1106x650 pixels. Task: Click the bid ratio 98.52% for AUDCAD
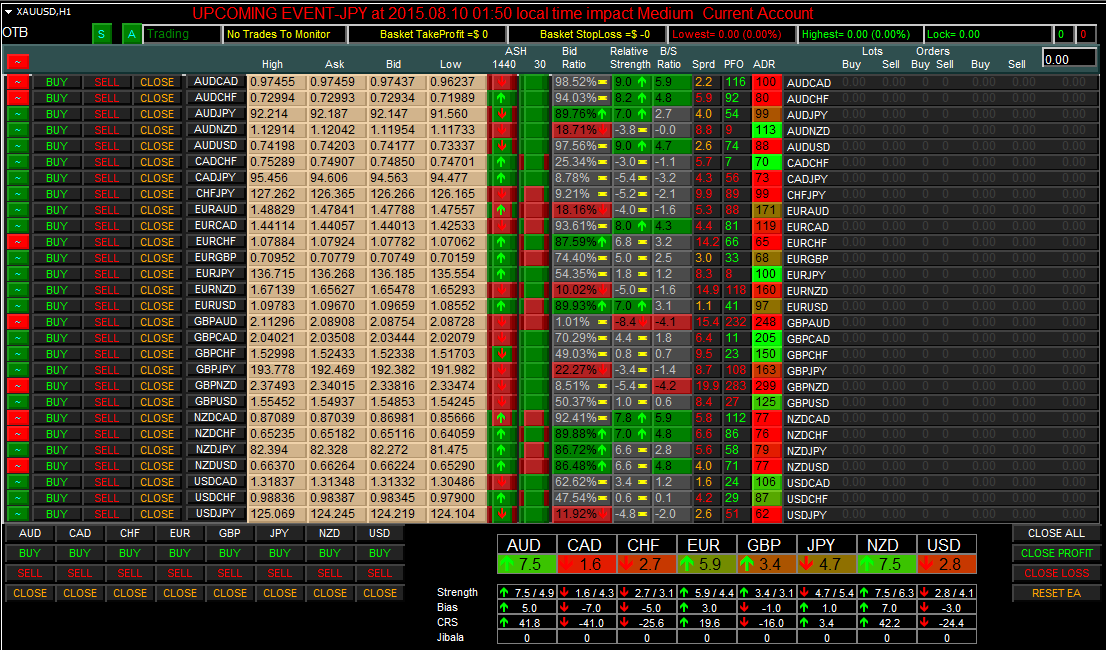(581, 82)
